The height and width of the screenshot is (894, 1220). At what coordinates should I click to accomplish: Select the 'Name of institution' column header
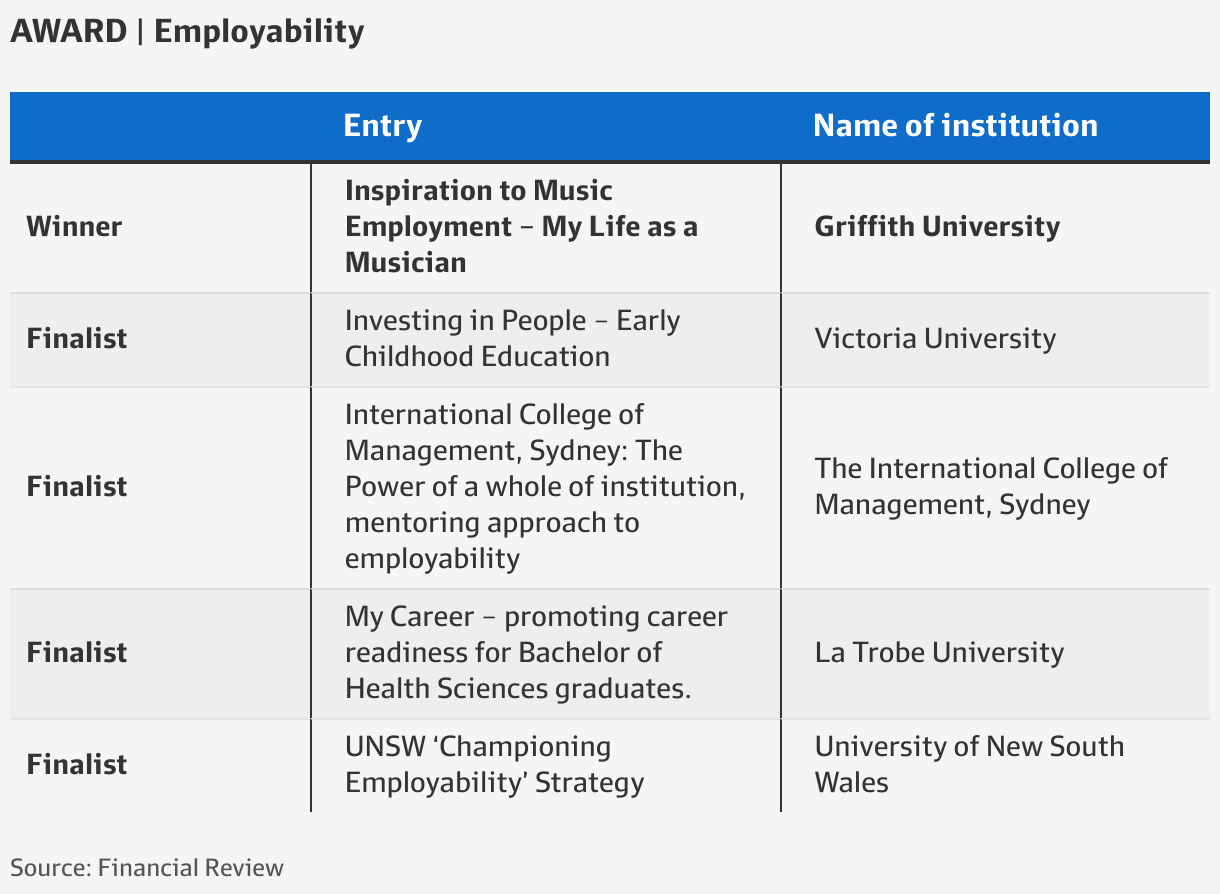tap(955, 126)
